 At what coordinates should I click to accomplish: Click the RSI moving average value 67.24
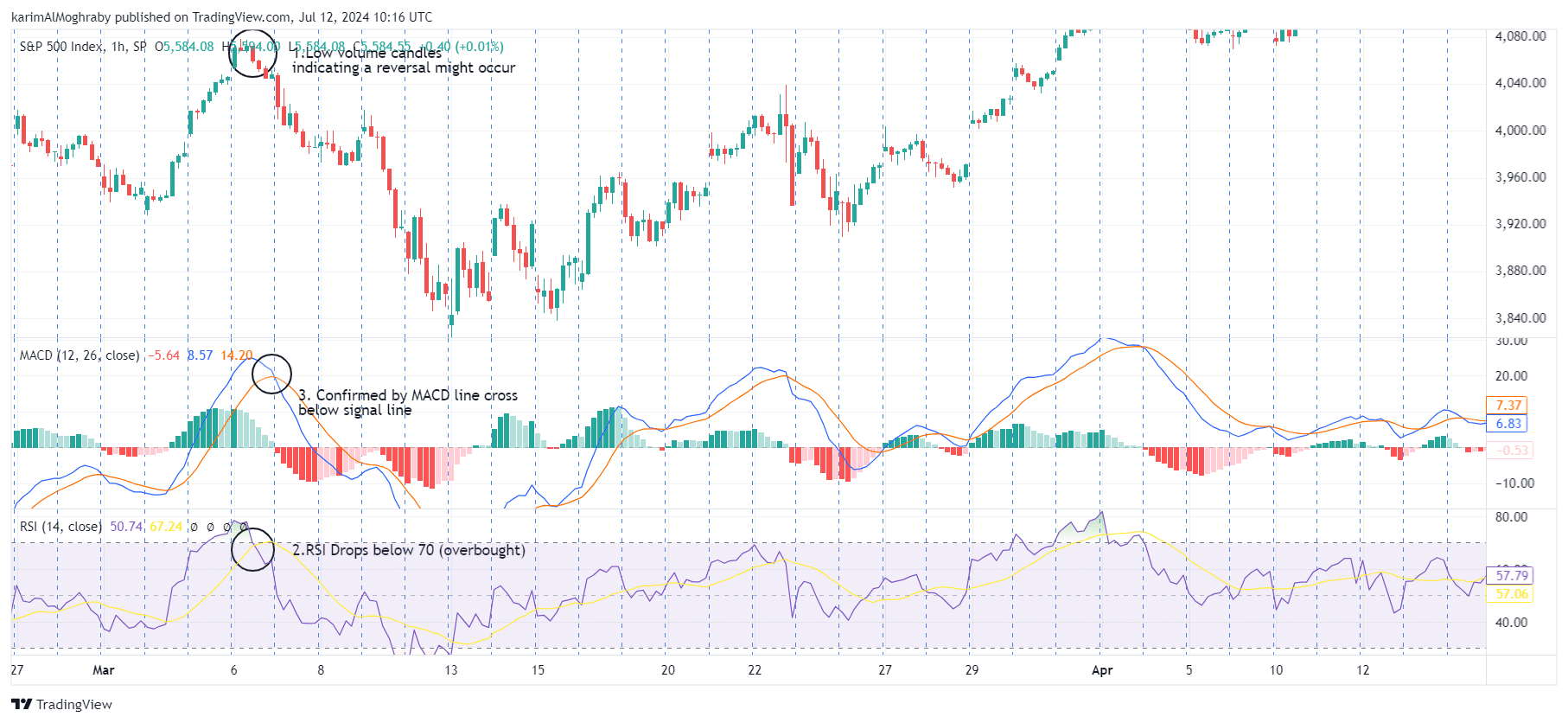pos(166,527)
